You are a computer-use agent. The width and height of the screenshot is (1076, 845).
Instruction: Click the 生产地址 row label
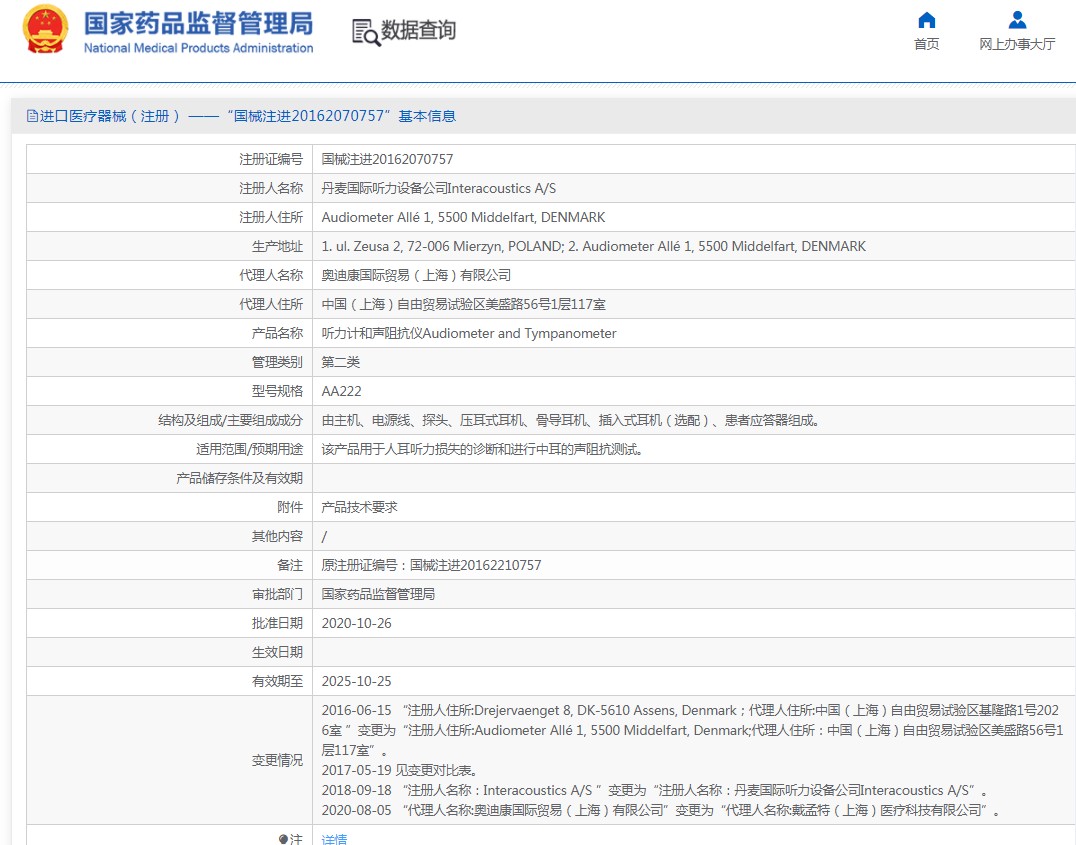click(x=277, y=246)
